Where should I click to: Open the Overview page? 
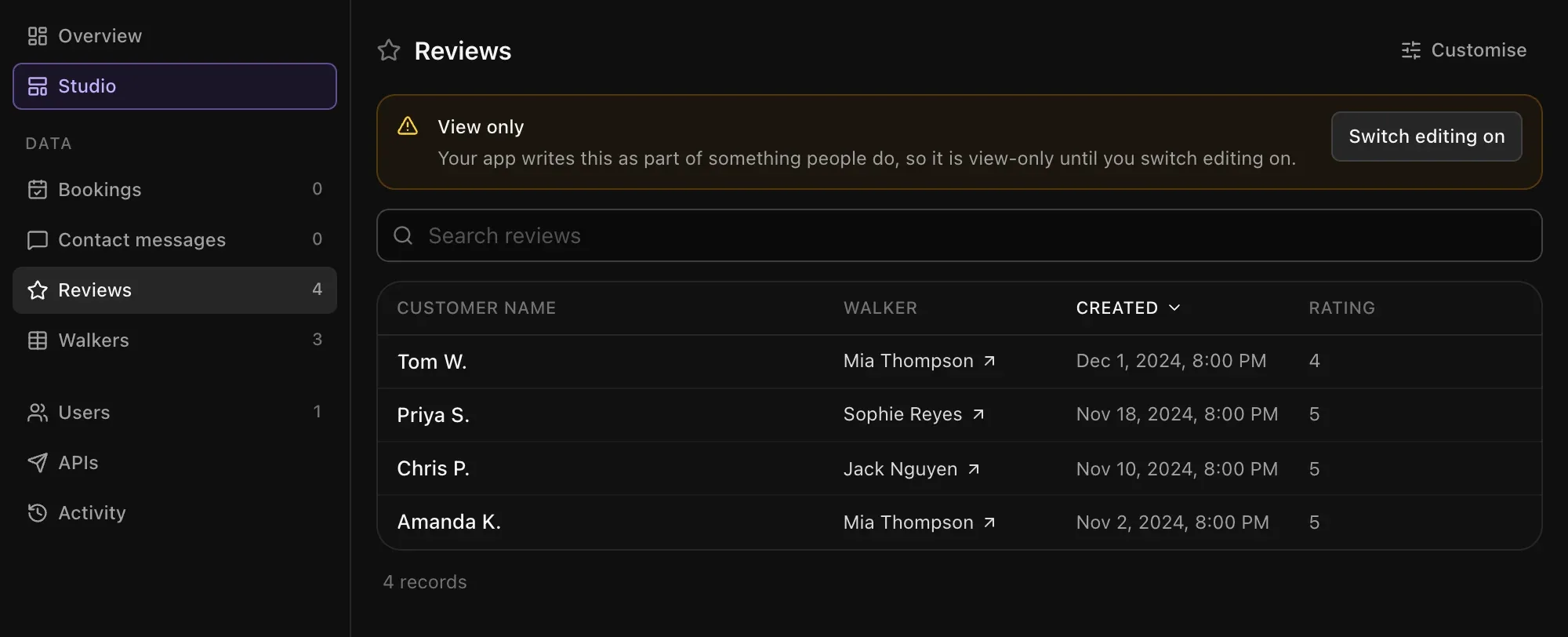pos(175,36)
